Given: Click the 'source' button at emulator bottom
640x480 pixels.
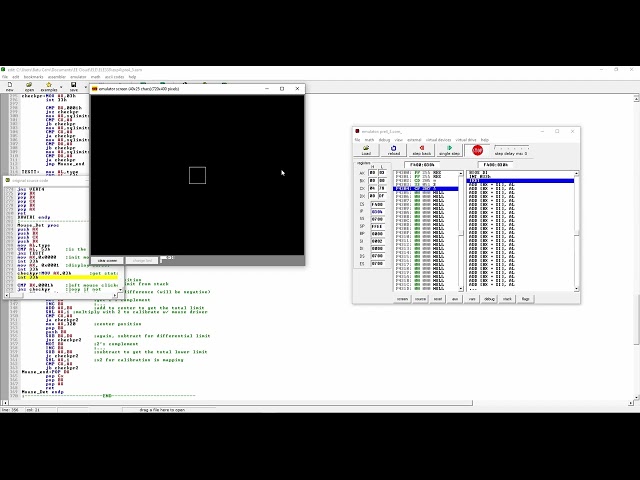Looking at the screenshot, I should pyautogui.click(x=420, y=299).
